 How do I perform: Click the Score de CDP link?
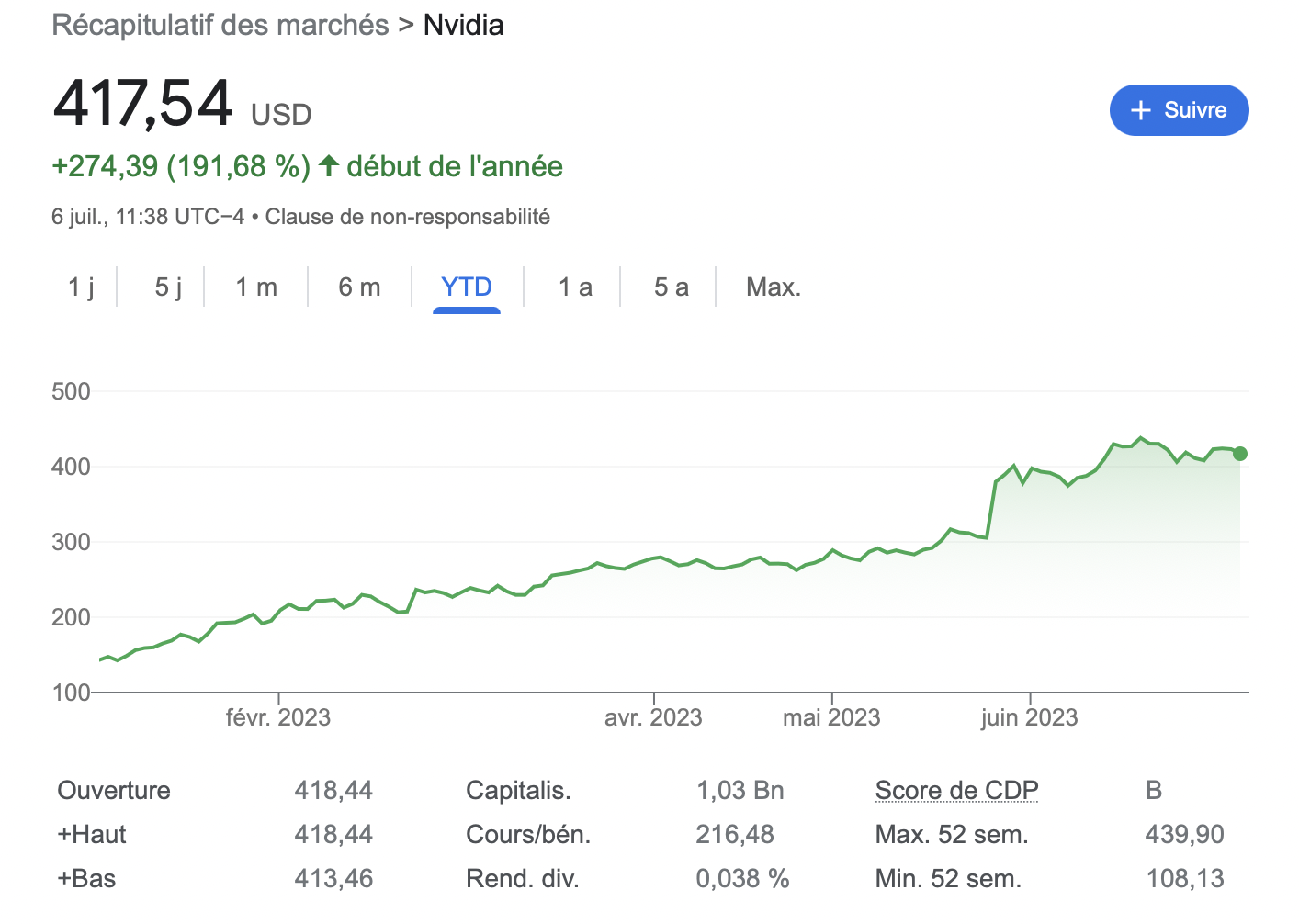point(956,790)
